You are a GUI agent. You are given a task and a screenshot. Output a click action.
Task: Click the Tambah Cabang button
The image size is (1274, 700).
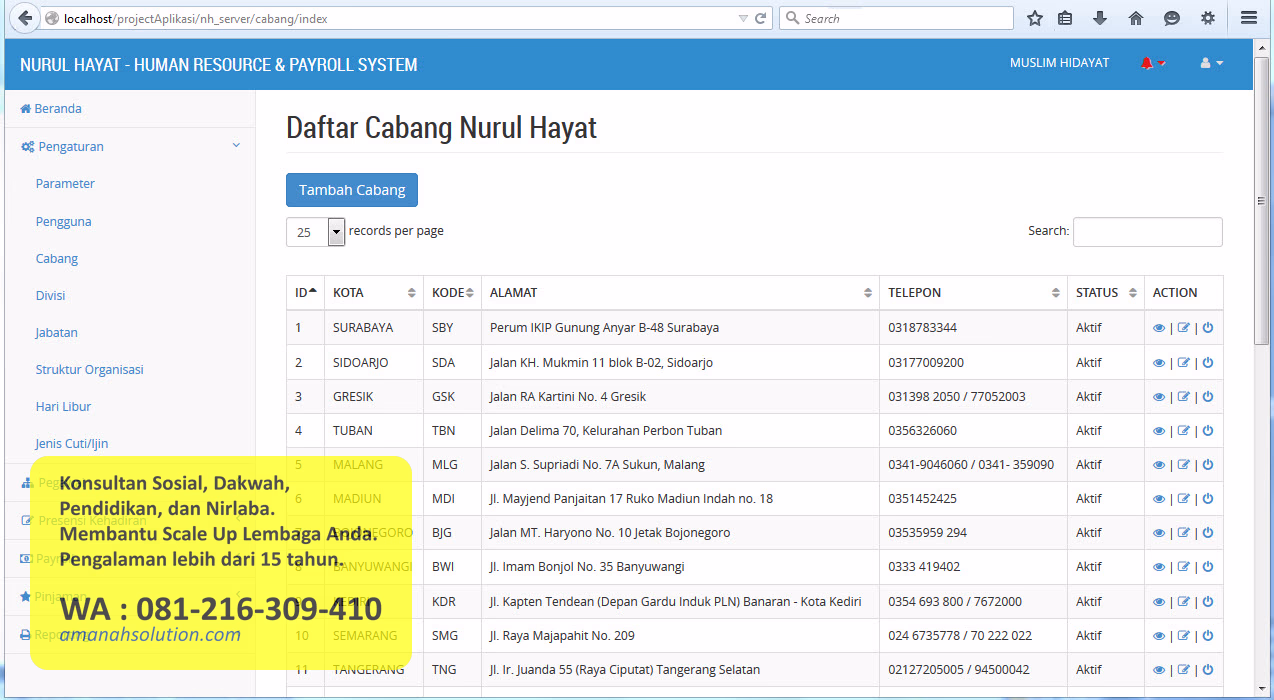point(352,190)
